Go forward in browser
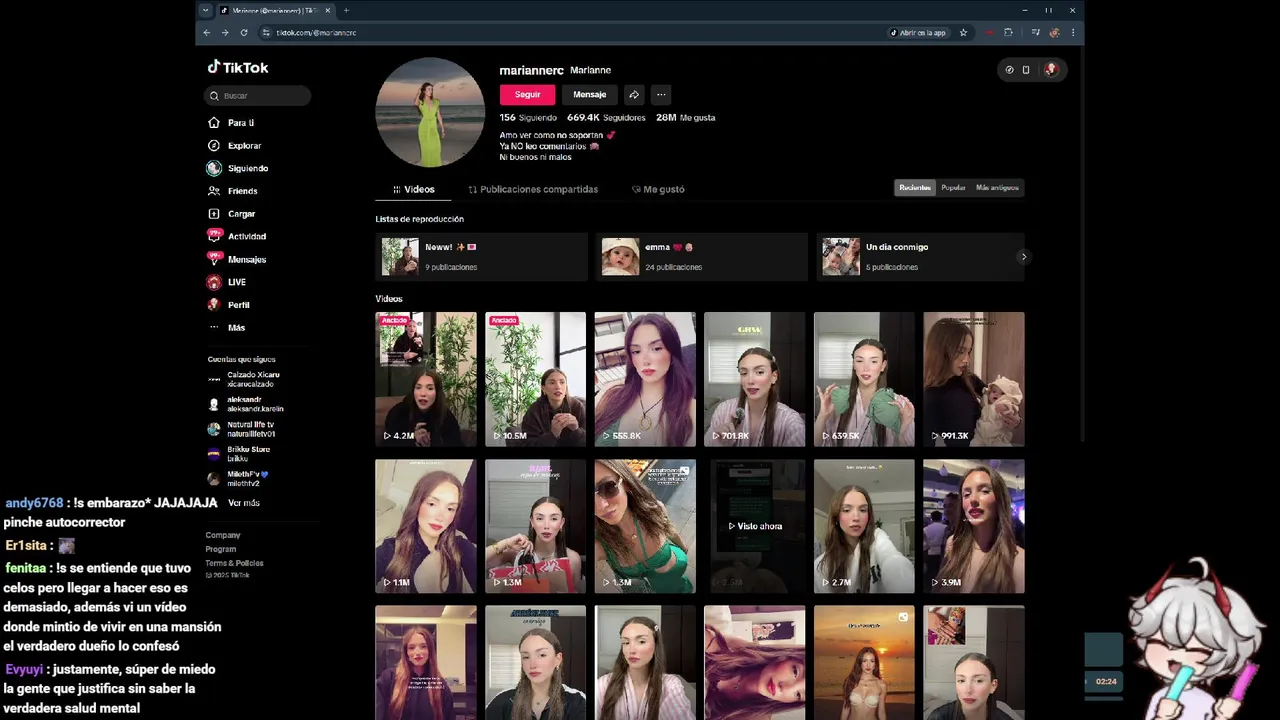The image size is (1280, 720). (x=225, y=33)
